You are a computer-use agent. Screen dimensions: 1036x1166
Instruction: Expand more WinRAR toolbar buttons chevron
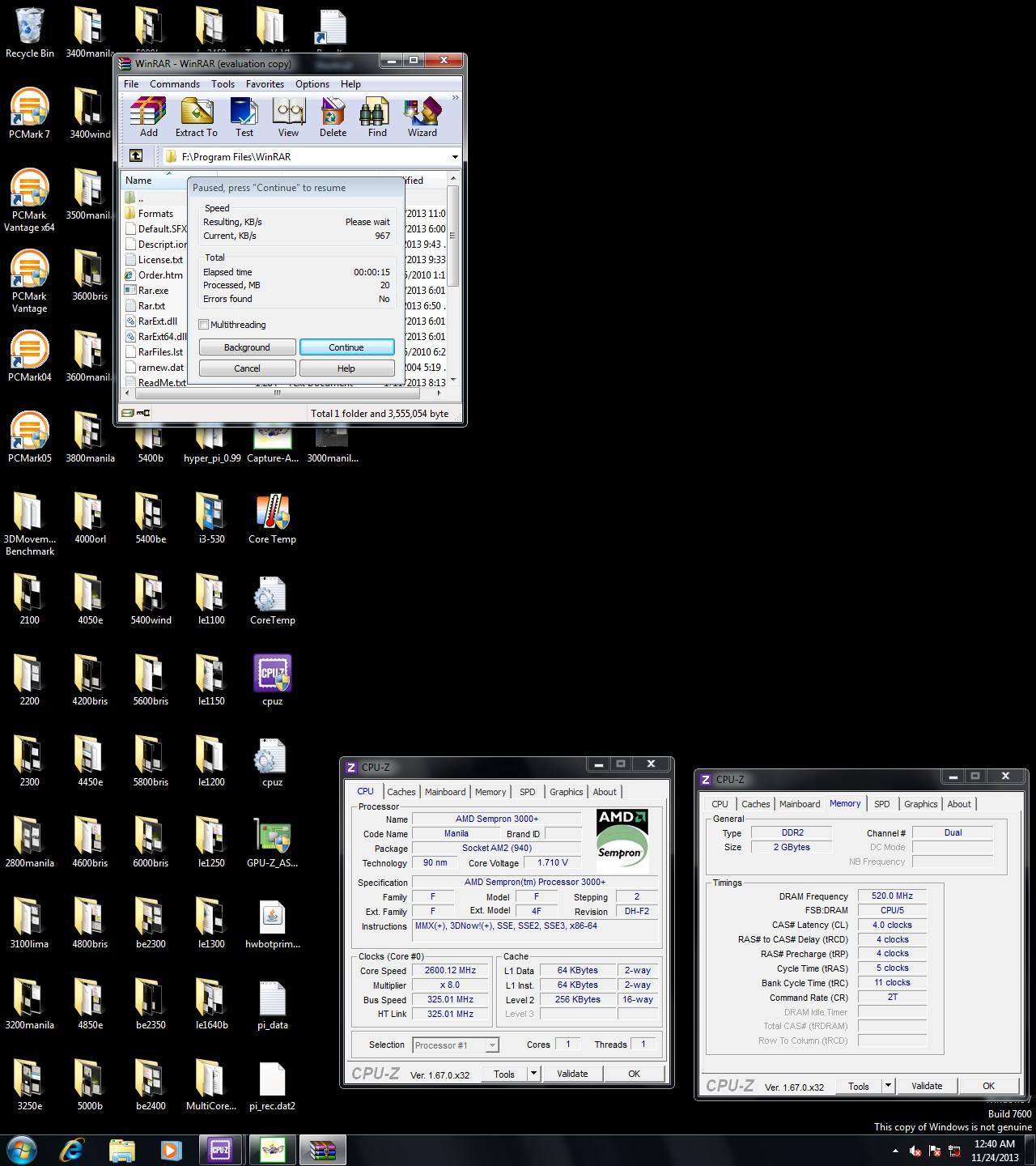coord(455,98)
